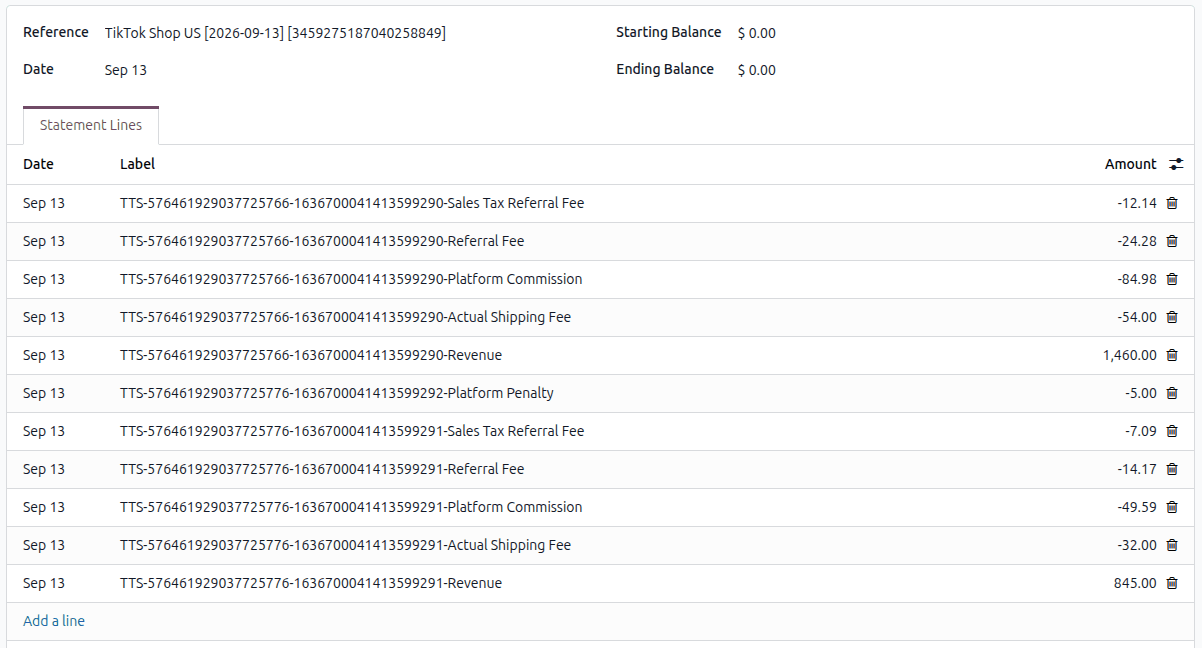Select label ending 599290-Referral Fee

[322, 241]
